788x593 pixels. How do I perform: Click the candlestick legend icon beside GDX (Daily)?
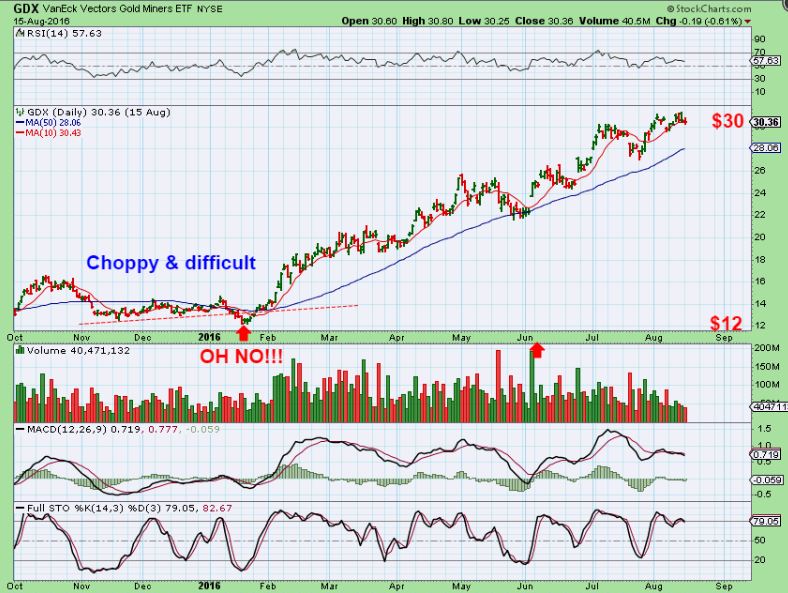(20, 112)
